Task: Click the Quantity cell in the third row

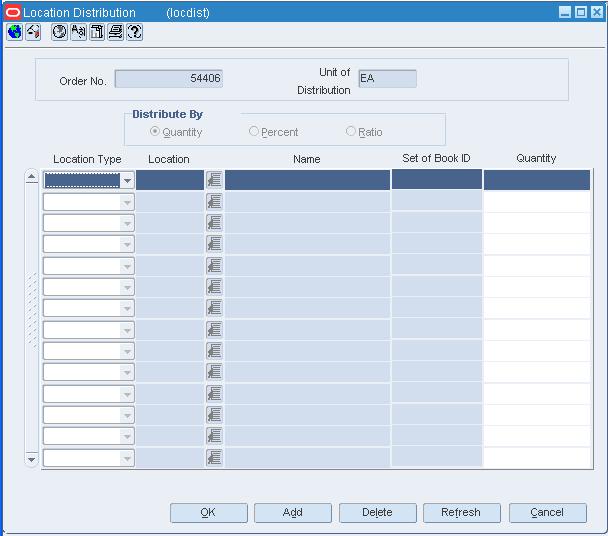Action: 537,223
